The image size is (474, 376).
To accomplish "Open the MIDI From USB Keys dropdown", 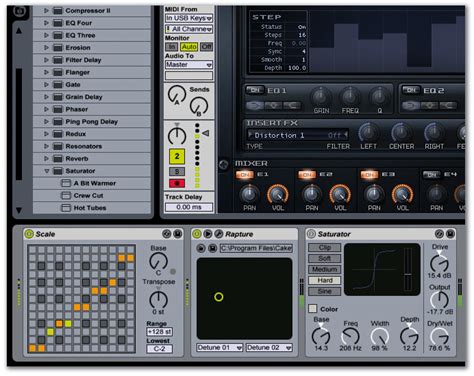I will [189, 18].
